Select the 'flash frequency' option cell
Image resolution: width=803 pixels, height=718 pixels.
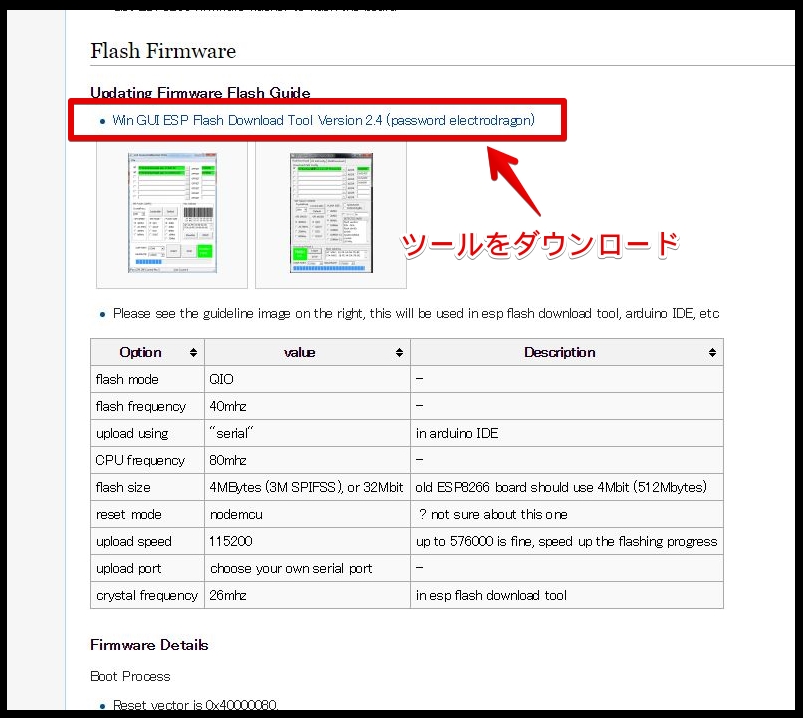click(147, 407)
